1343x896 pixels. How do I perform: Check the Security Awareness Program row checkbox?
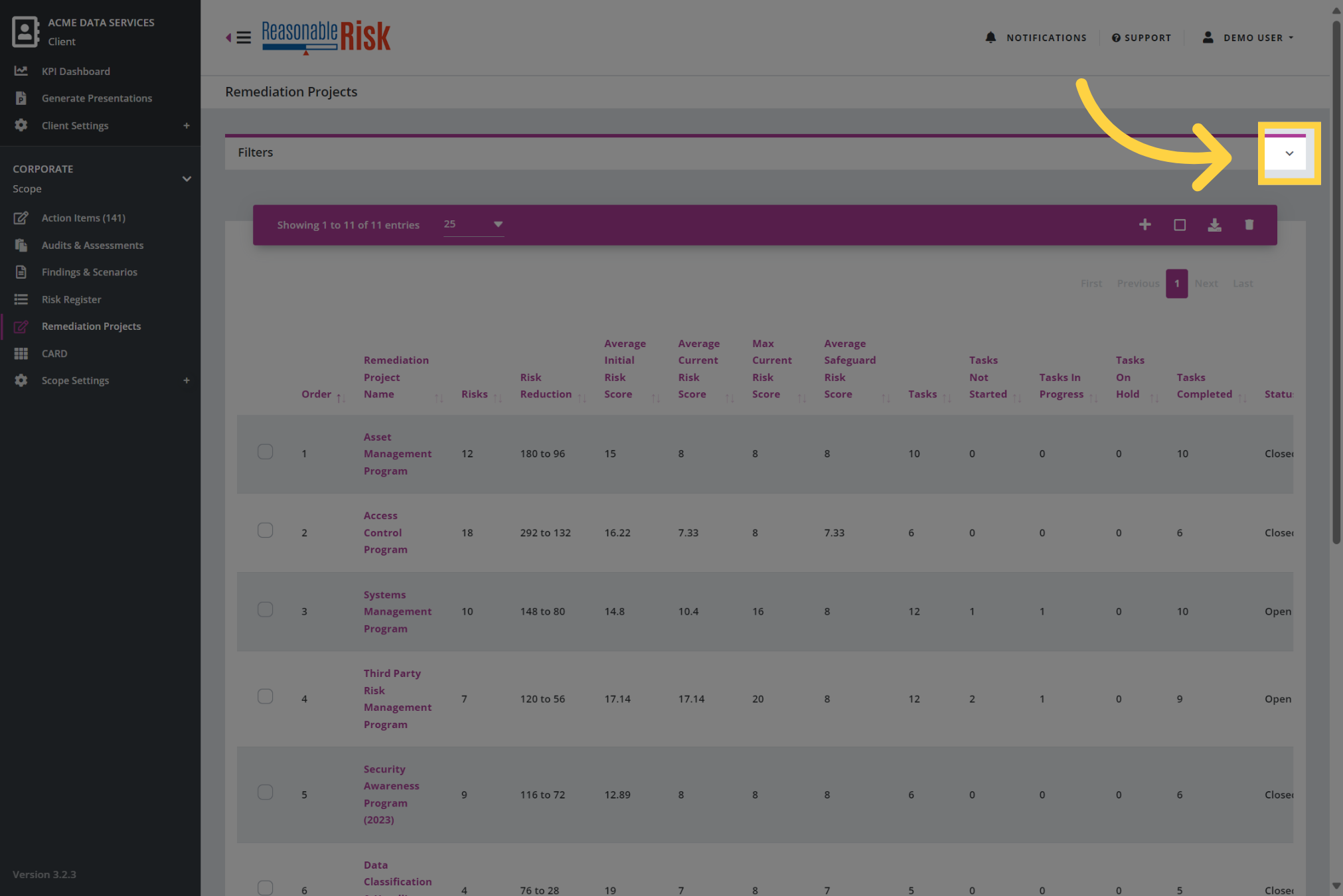(x=265, y=792)
